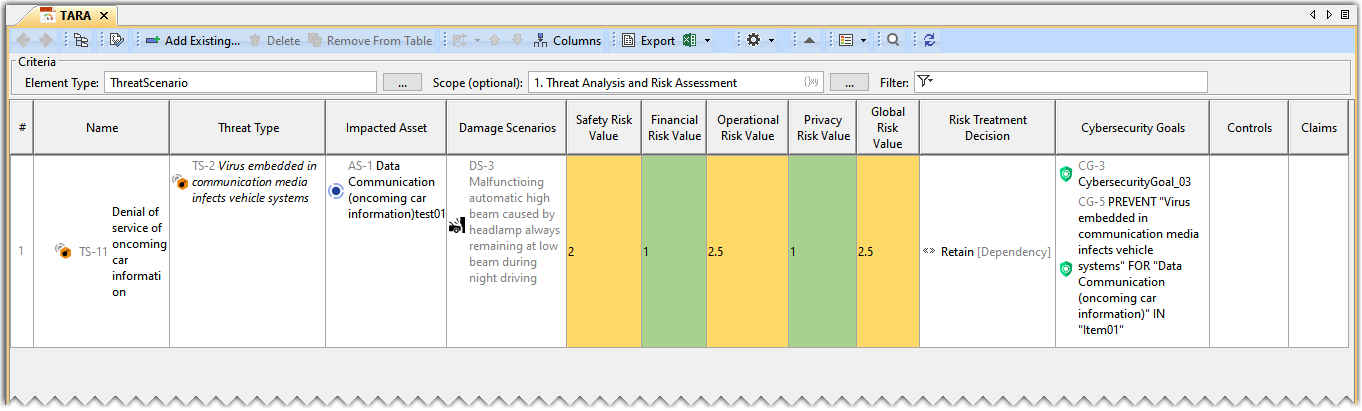Open the filter funnel options dropdown
The width and height of the screenshot is (1362, 411).
coord(924,82)
